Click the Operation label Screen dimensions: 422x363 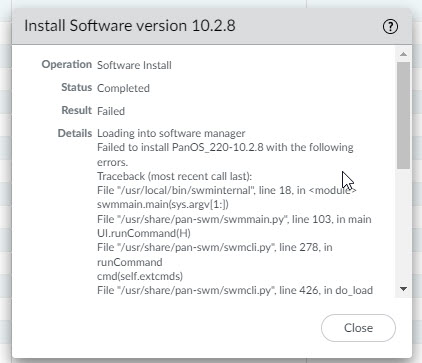click(67, 64)
